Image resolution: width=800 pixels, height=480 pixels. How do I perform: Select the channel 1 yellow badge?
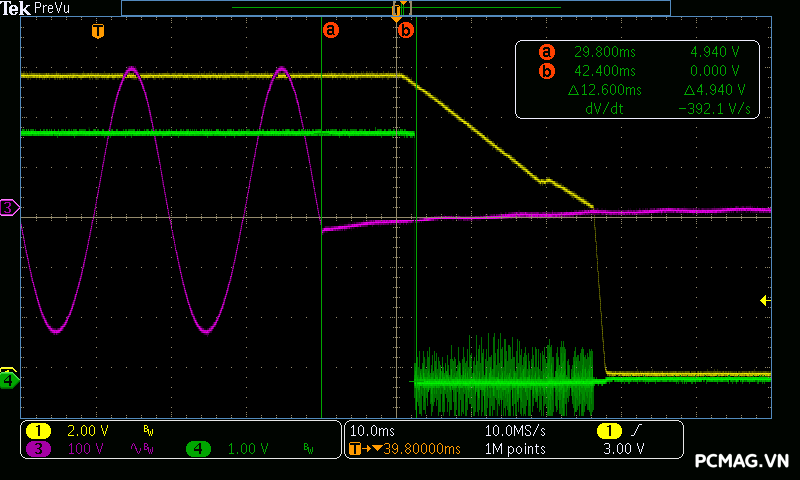click(x=38, y=430)
